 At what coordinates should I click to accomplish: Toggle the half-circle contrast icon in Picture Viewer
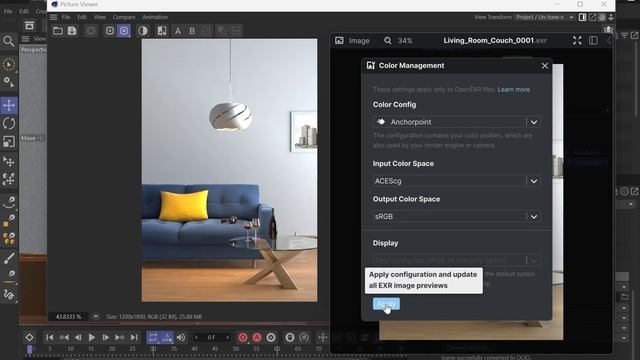click(143, 31)
